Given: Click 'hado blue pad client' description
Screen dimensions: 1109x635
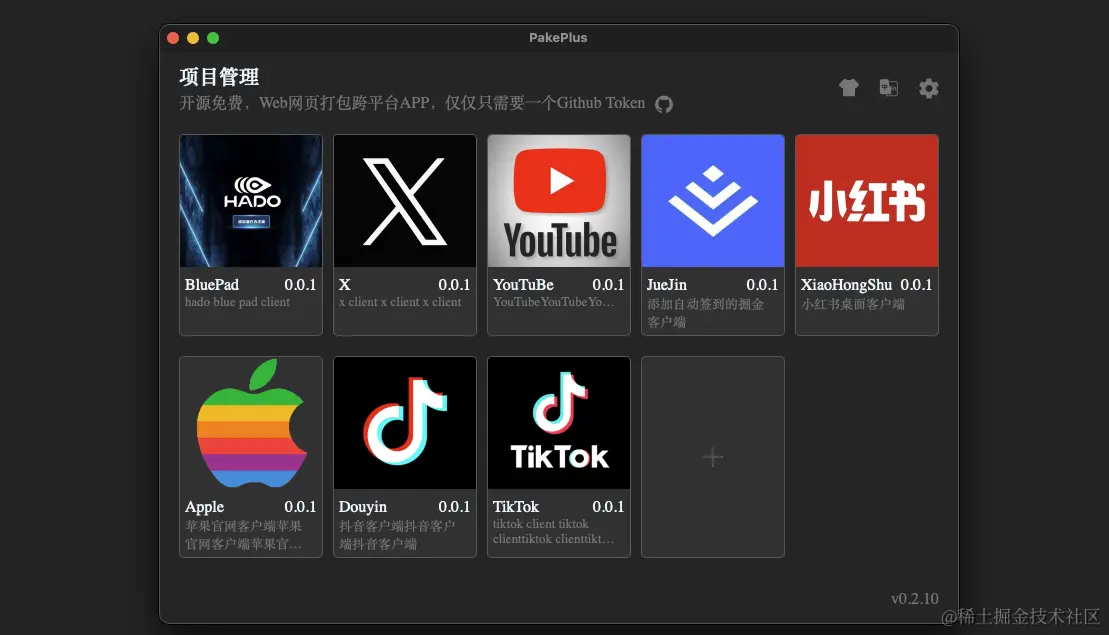Looking at the screenshot, I should tap(237, 302).
